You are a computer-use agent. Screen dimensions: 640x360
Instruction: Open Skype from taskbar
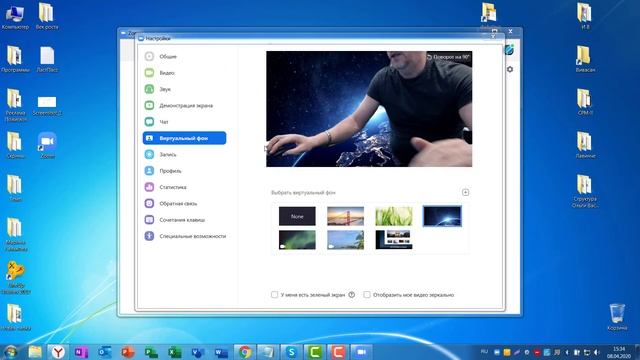point(291,352)
